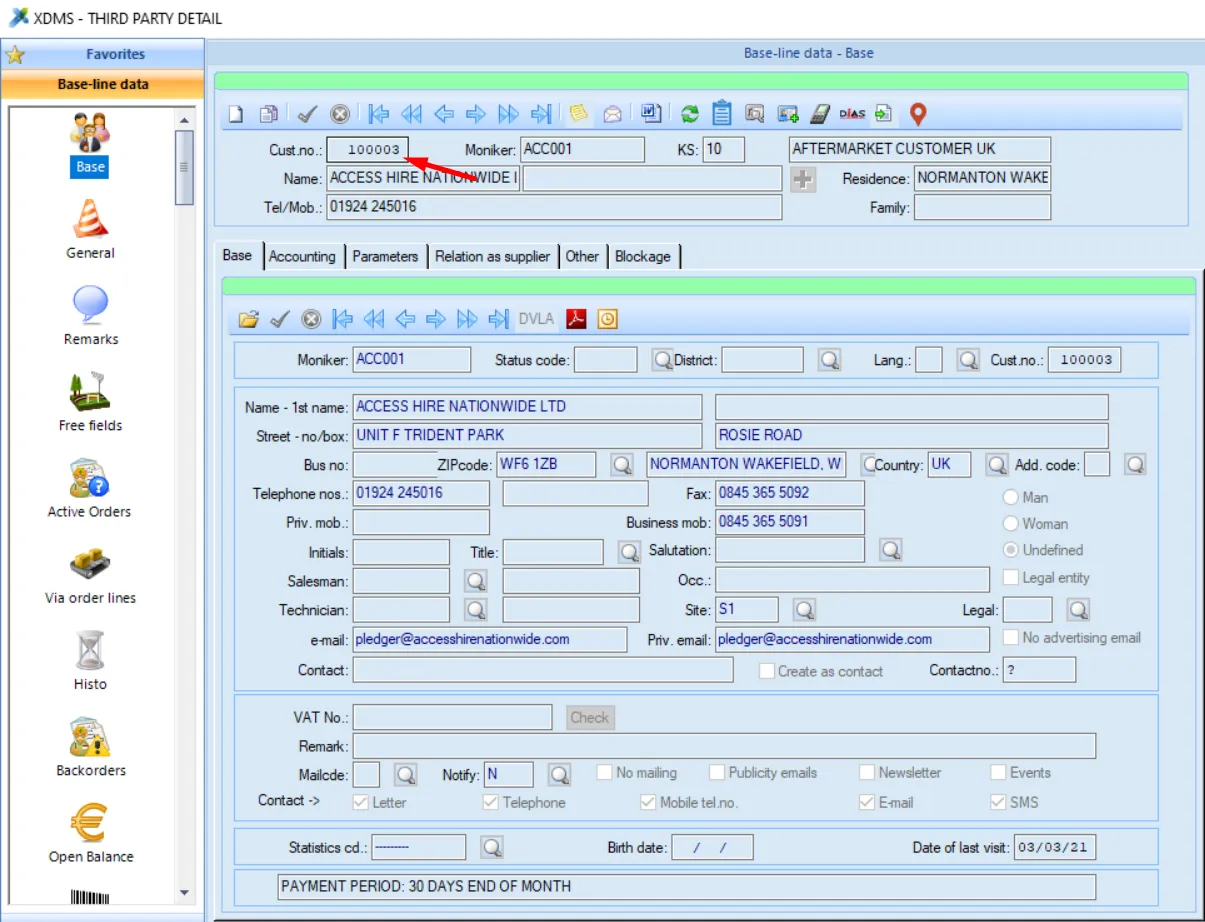Screen dimensions: 1205x922
Task: Click the Check button beside VAT No.
Action: coord(590,717)
